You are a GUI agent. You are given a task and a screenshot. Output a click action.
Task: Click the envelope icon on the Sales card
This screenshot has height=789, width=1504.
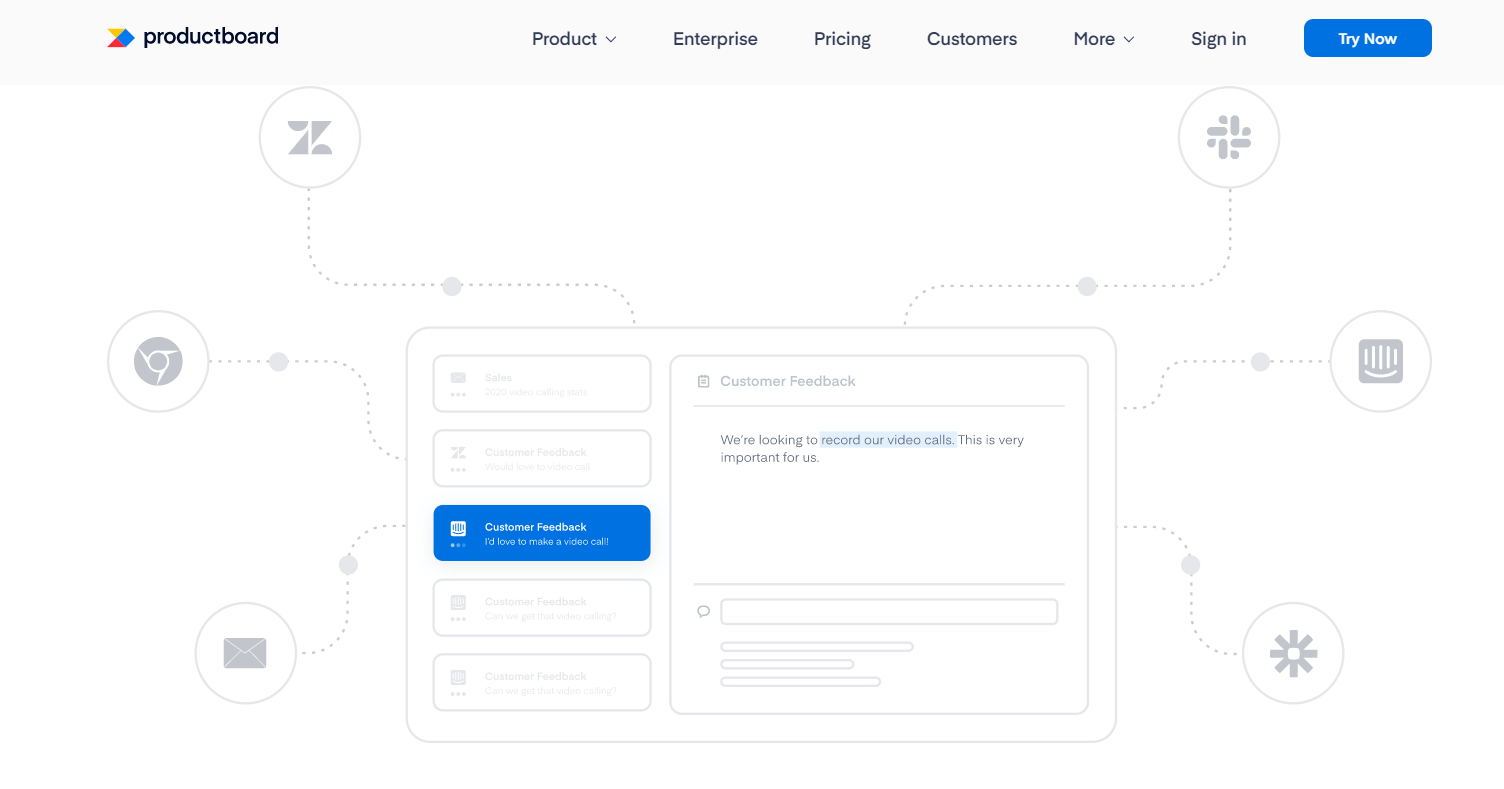458,377
